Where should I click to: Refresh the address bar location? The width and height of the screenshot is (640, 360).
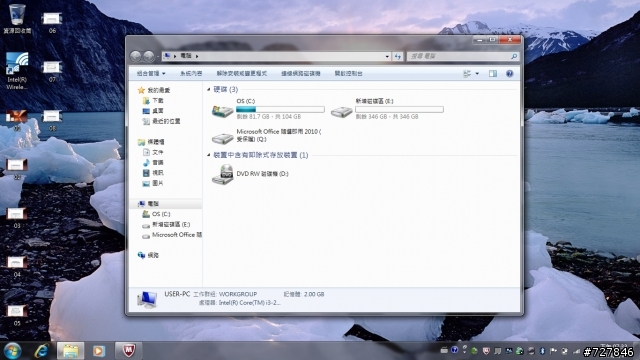coord(398,56)
